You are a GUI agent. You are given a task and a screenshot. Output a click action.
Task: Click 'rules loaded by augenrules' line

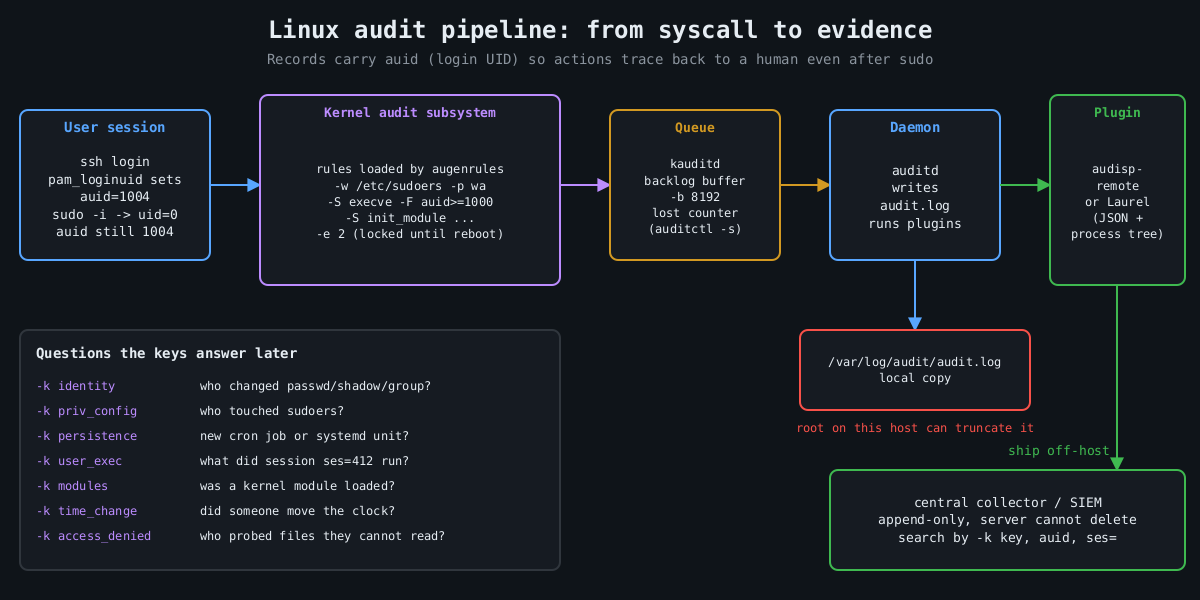click(x=410, y=169)
